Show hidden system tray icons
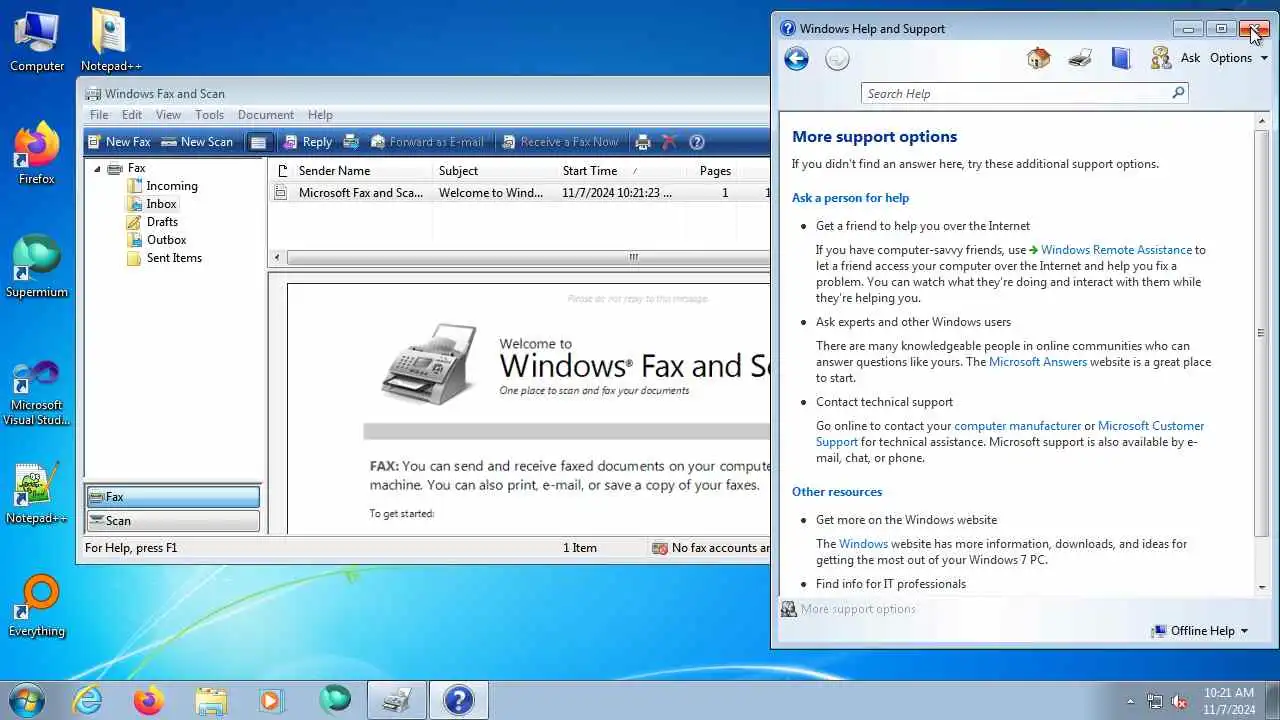 click(1130, 701)
